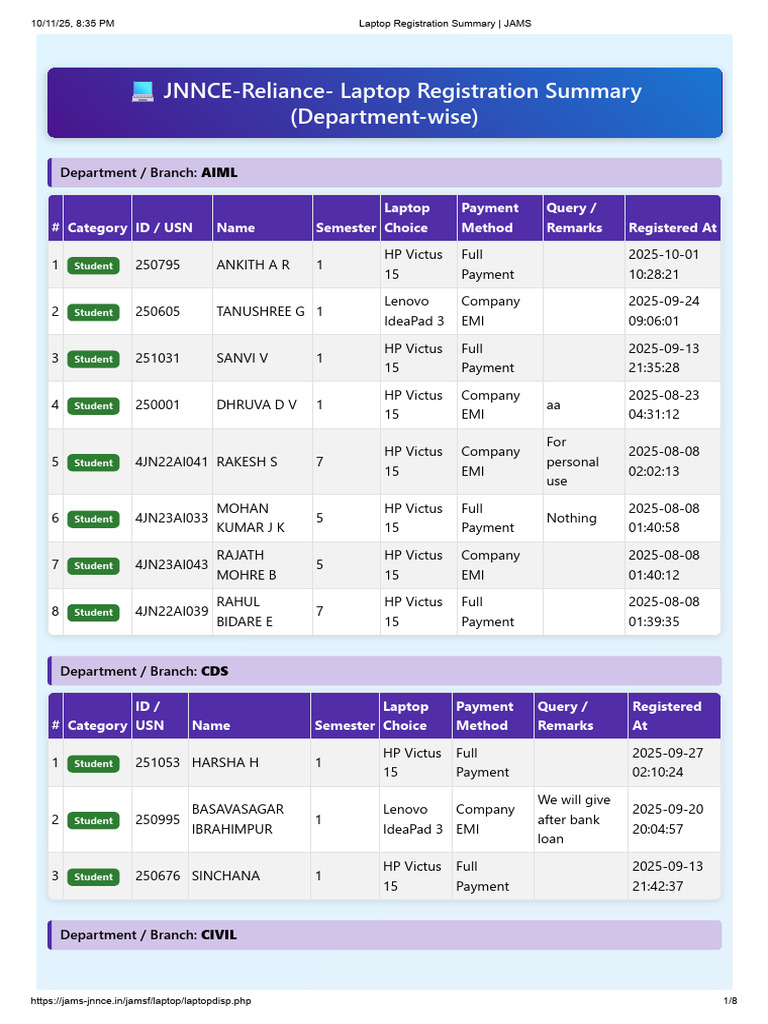Select the name DHRUVA D V
The height and width of the screenshot is (1024, 768).
point(257,405)
